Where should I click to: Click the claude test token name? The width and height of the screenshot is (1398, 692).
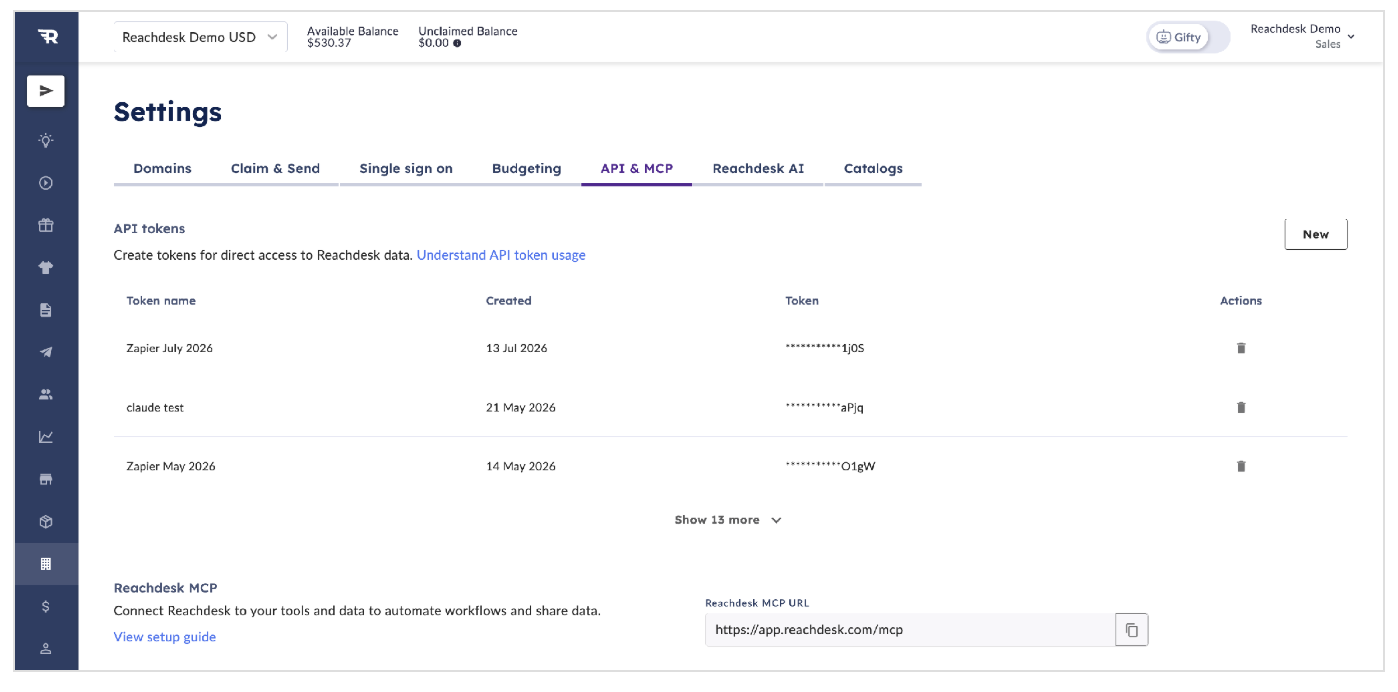click(155, 407)
